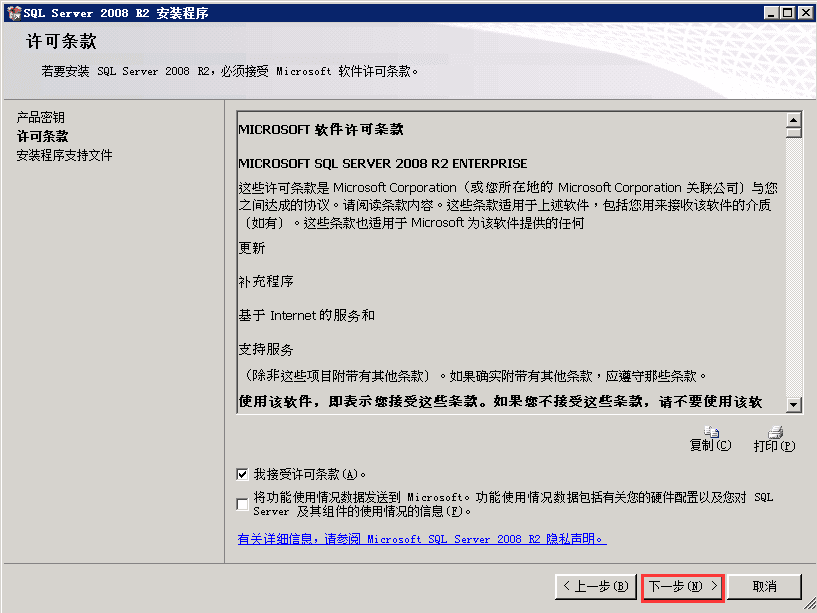Image resolution: width=817 pixels, height=613 pixels.
Task: Close the installer window
Action: pos(805,13)
